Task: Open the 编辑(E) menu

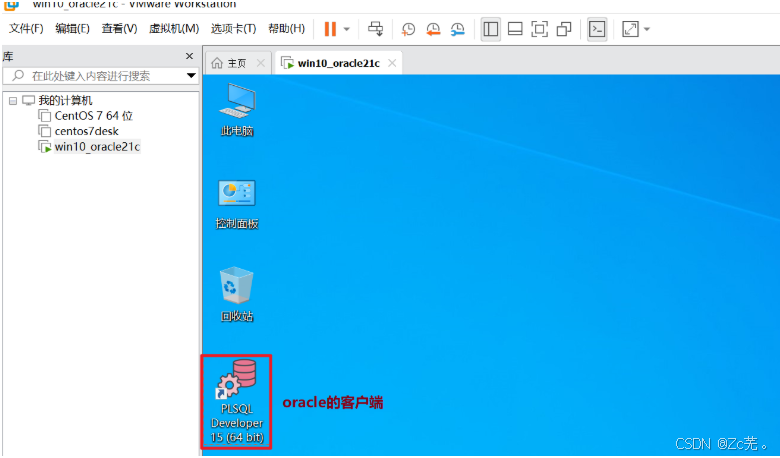Action: click(x=73, y=28)
